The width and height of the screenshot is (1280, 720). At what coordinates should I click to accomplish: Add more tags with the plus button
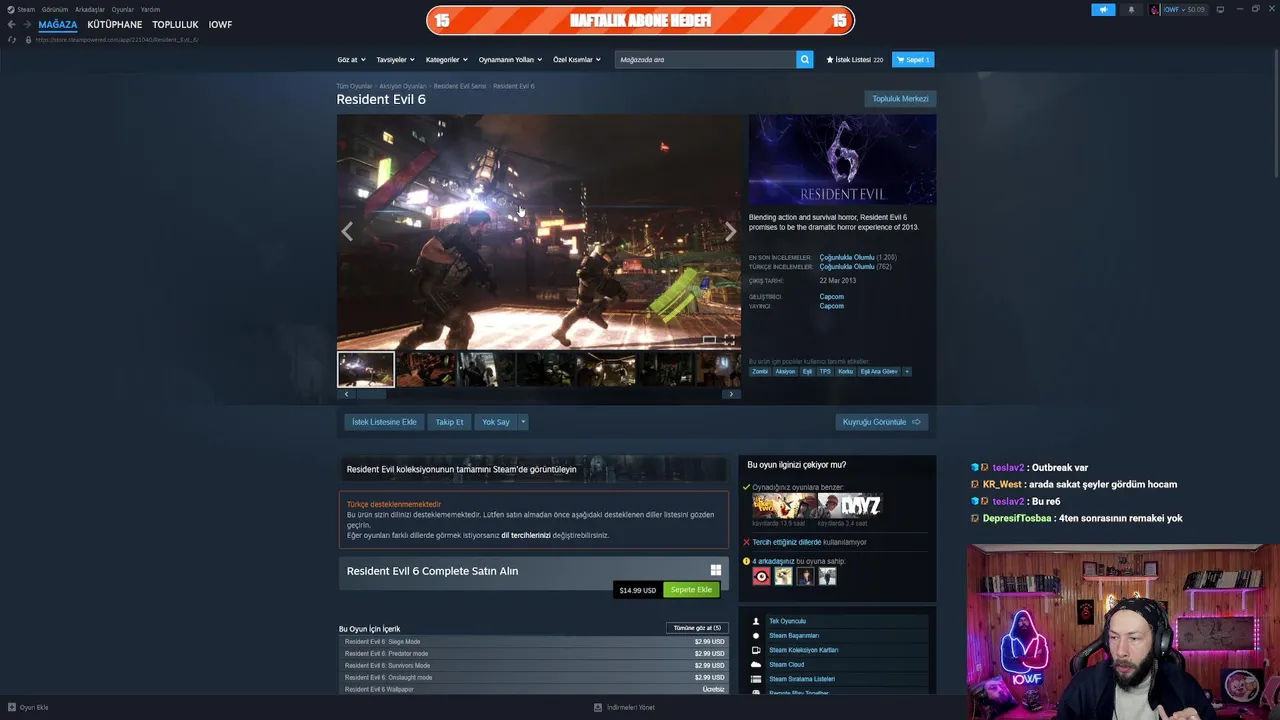pos(907,371)
